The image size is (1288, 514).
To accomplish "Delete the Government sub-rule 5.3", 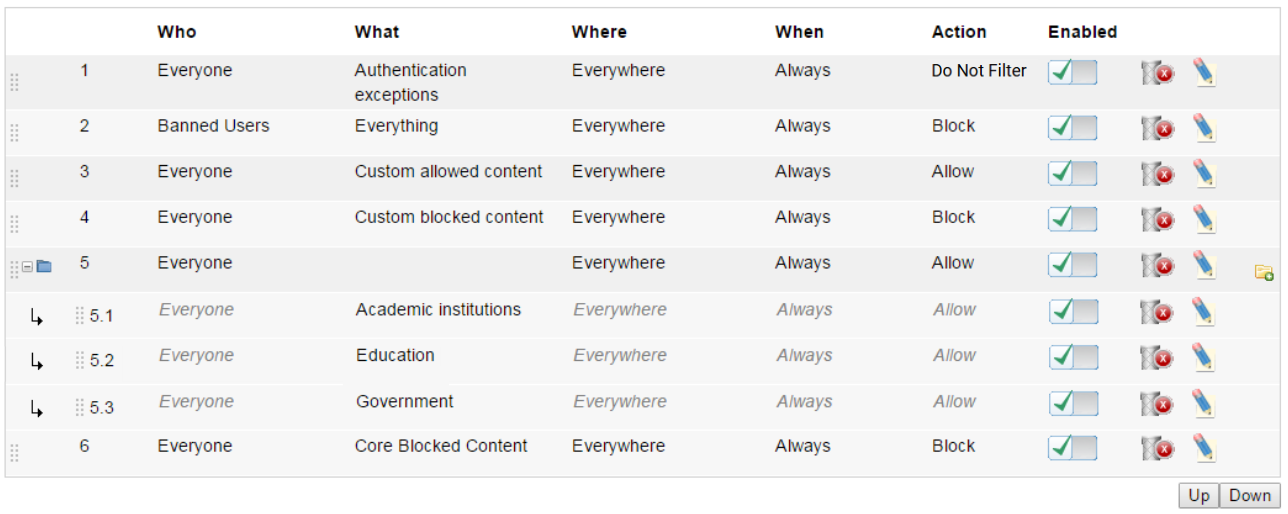I will coord(1158,404).
